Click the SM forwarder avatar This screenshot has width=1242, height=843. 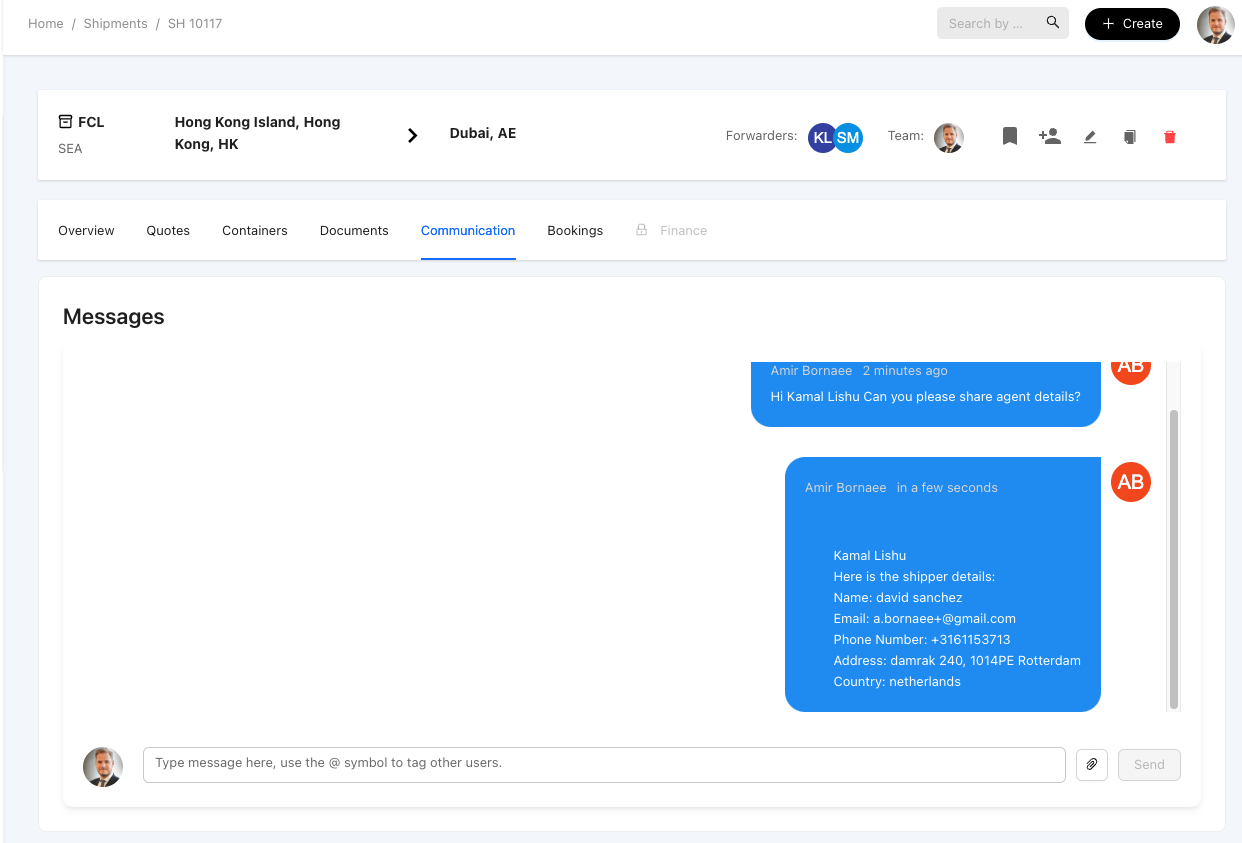coord(849,138)
